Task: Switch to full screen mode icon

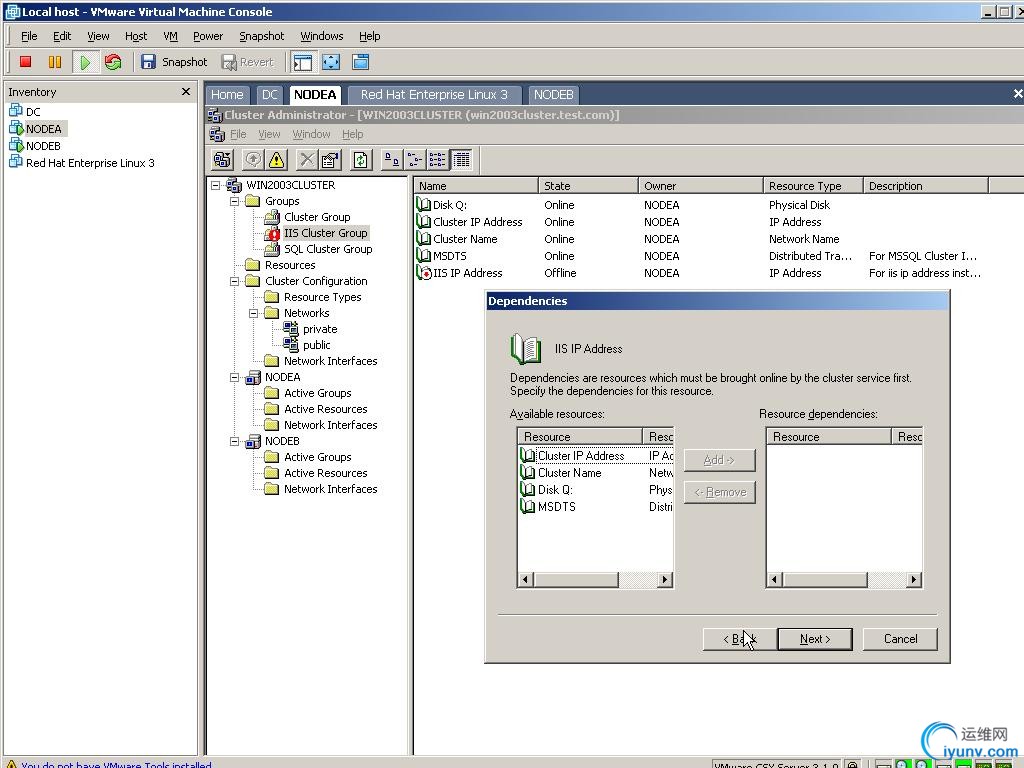Action: pos(331,62)
